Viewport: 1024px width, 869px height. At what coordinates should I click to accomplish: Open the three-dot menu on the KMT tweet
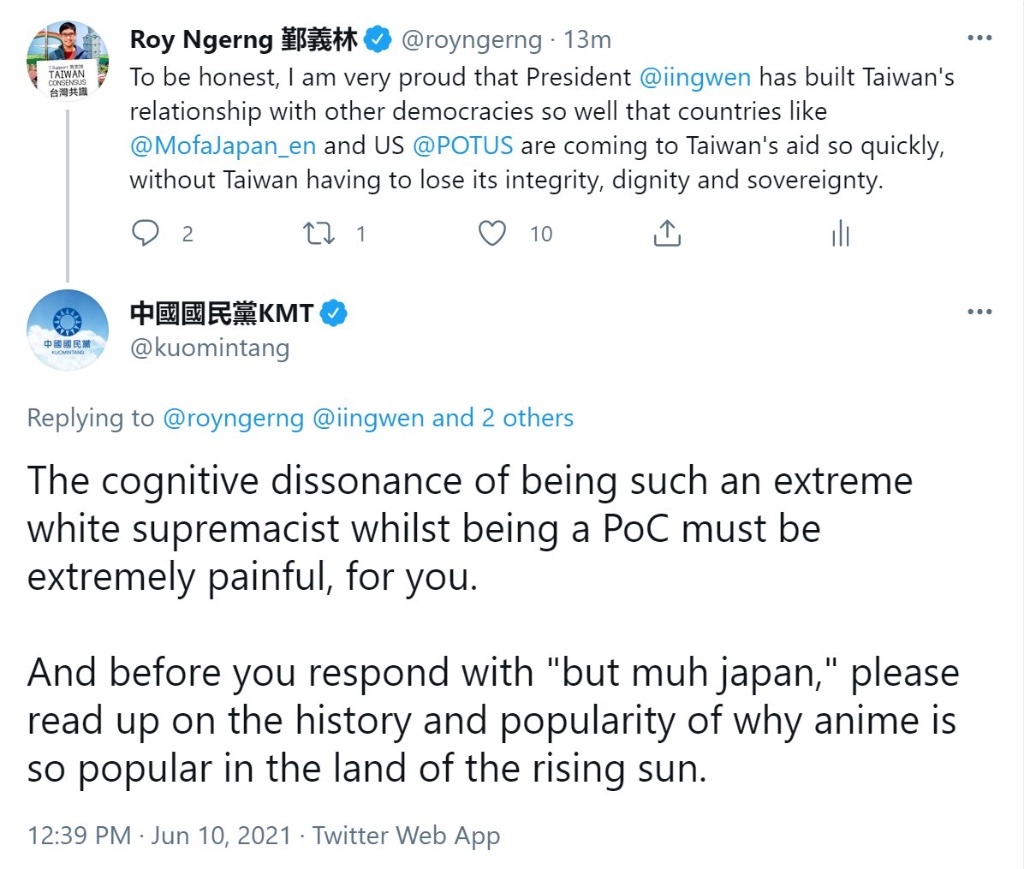pyautogui.click(x=980, y=311)
